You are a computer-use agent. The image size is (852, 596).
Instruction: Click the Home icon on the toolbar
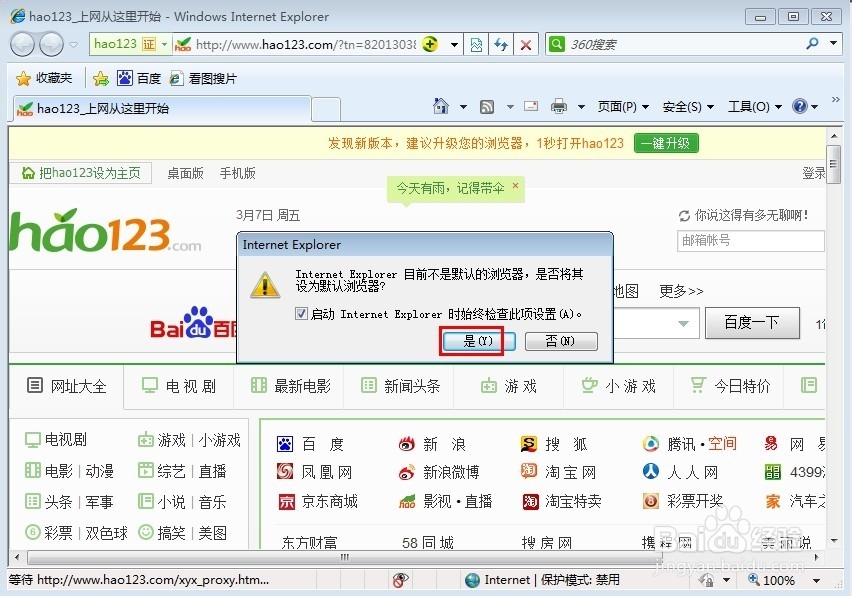440,105
